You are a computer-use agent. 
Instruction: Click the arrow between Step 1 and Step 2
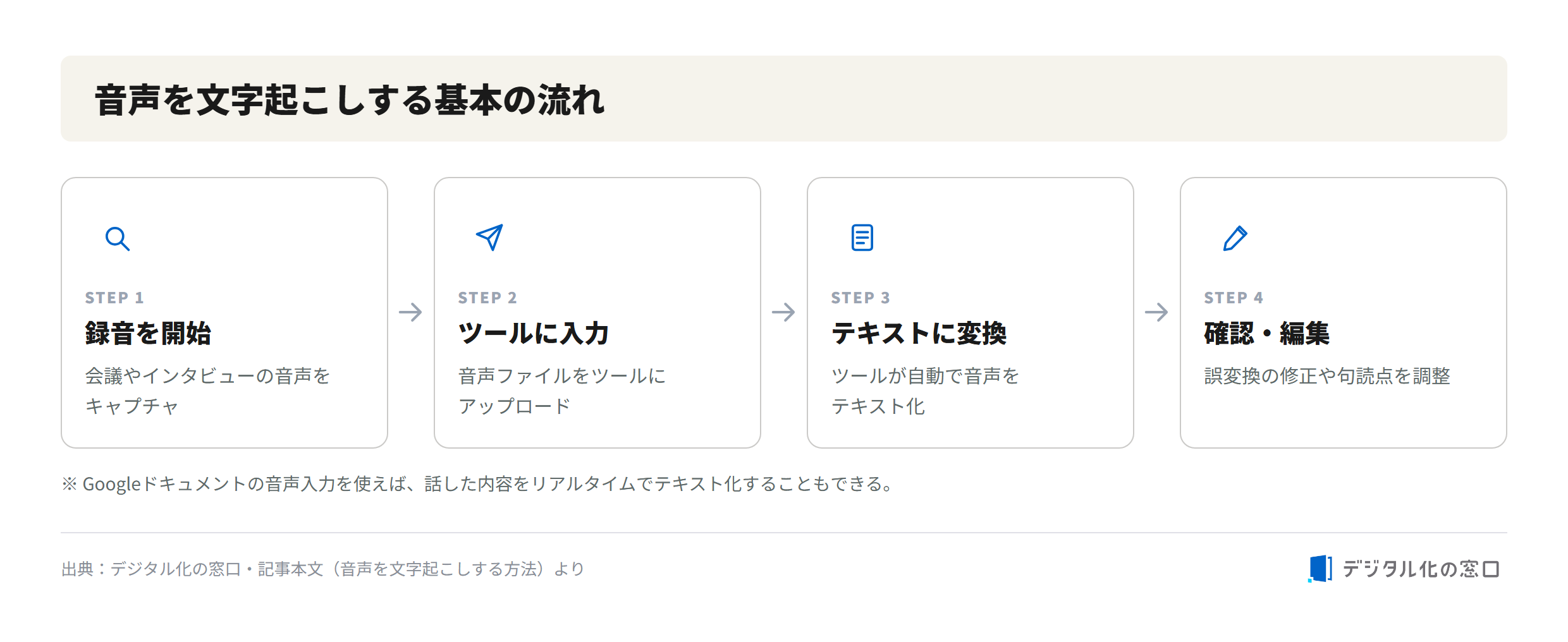point(410,312)
